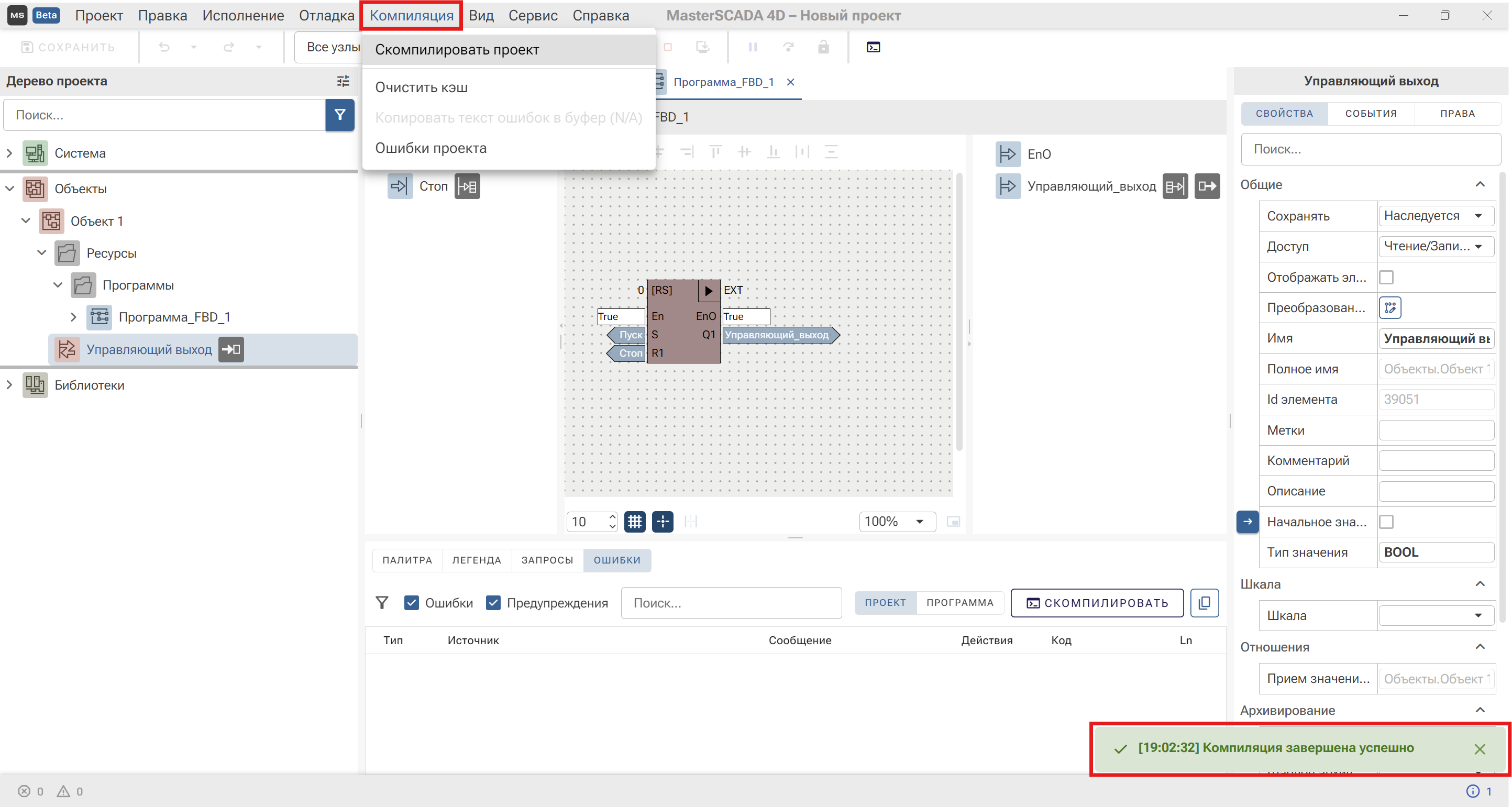Switch error scope to ПРОГРАММА

click(959, 603)
